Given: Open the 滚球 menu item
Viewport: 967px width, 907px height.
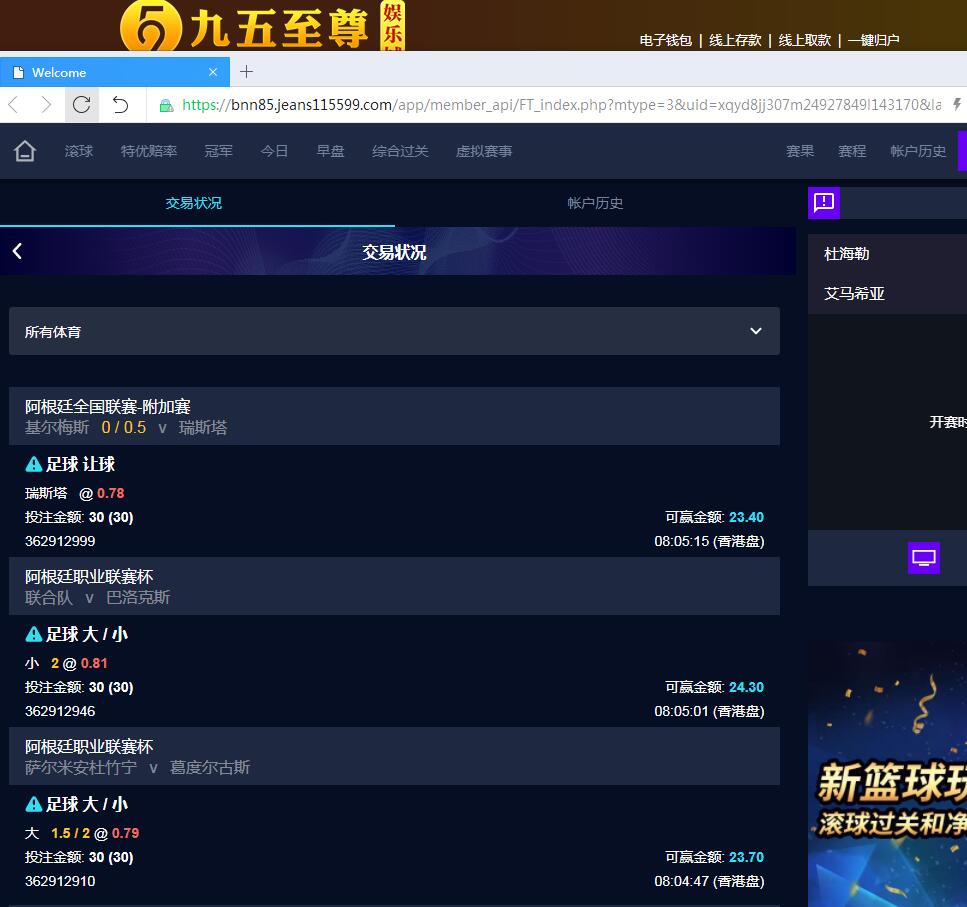Looking at the screenshot, I should point(79,151).
